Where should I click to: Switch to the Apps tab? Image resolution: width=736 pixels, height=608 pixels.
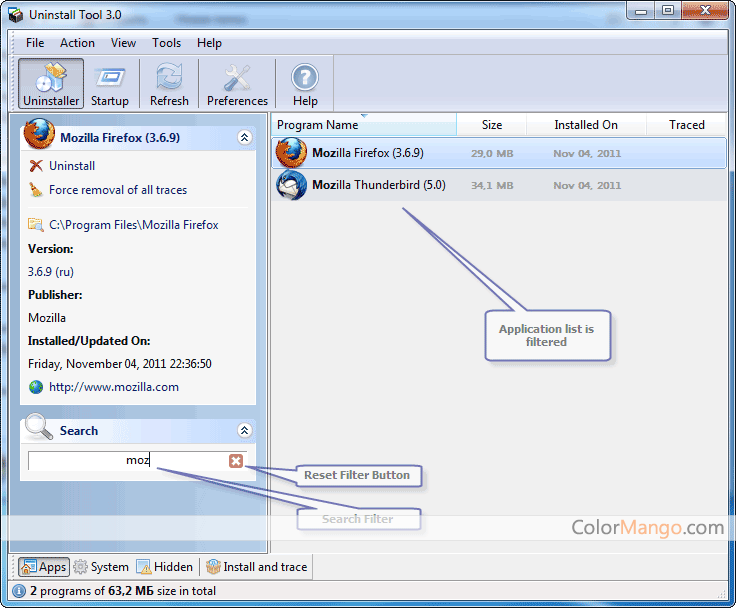point(44,567)
